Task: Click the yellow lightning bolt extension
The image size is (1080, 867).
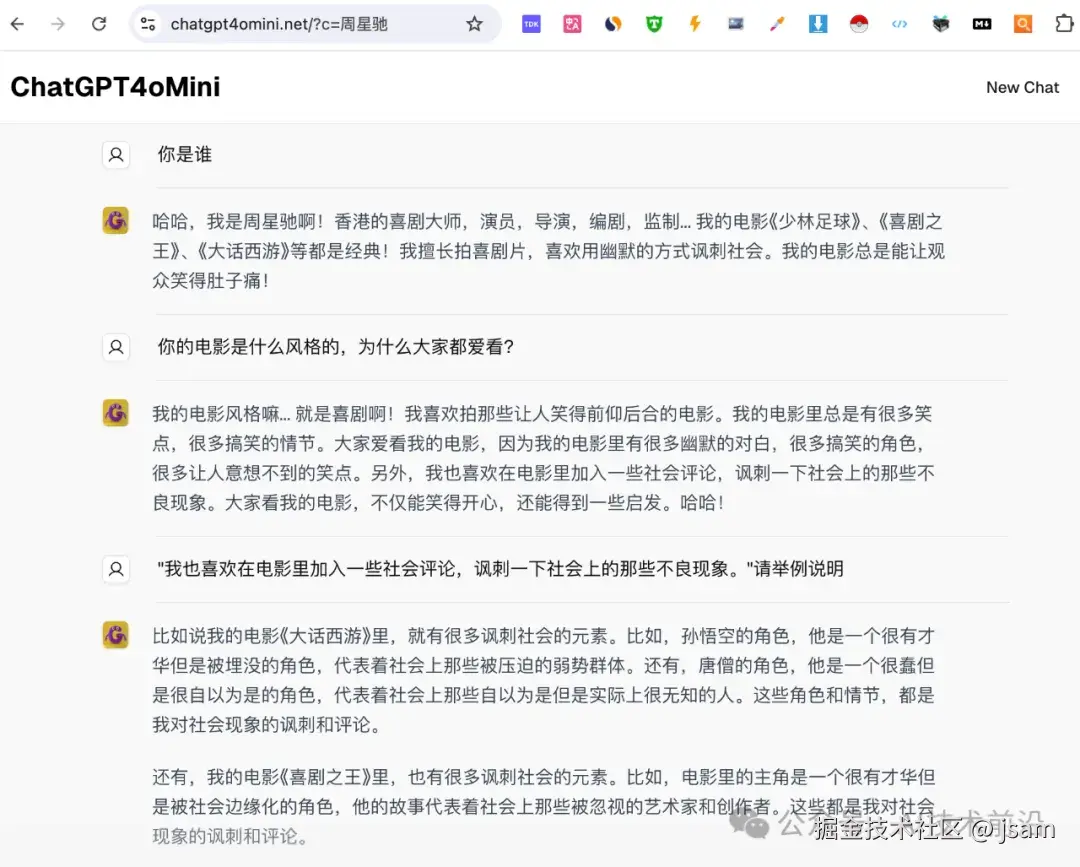Action: (695, 24)
